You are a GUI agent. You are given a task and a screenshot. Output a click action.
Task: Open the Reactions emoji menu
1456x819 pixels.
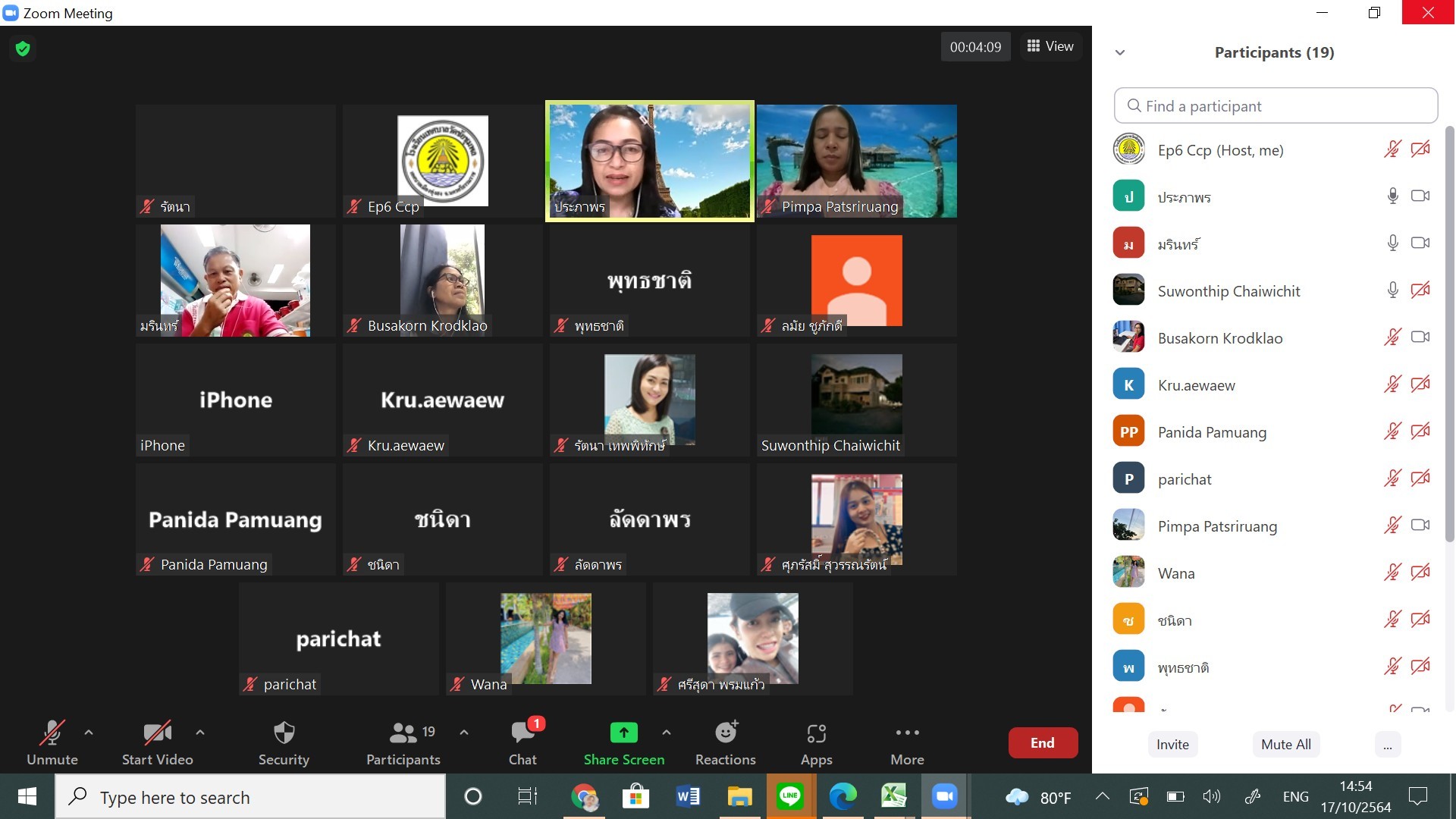point(726,733)
